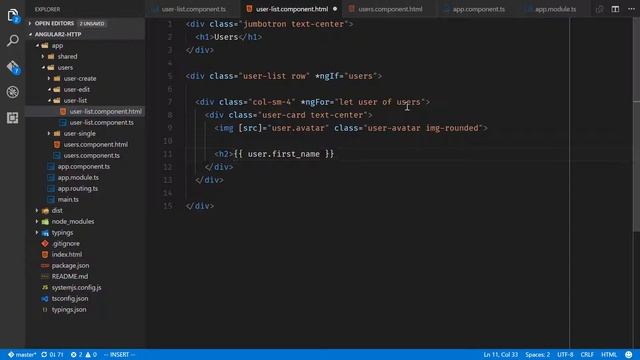Click the split editor icon
This screenshot has height=360, width=640.
pyautogui.click(x=615, y=9)
